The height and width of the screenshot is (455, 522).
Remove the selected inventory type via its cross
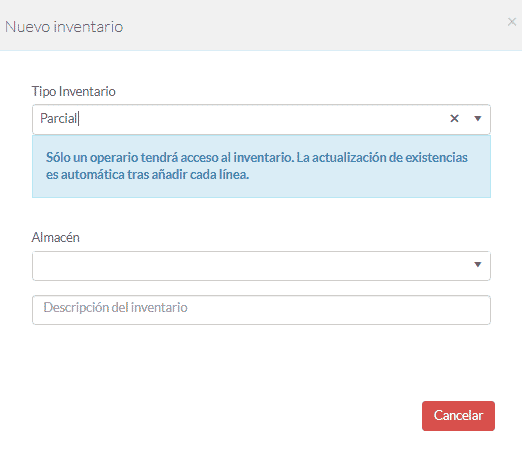(x=454, y=118)
